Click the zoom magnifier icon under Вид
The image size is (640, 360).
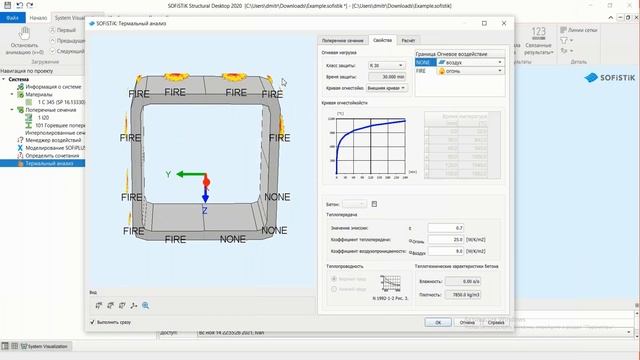145,305
